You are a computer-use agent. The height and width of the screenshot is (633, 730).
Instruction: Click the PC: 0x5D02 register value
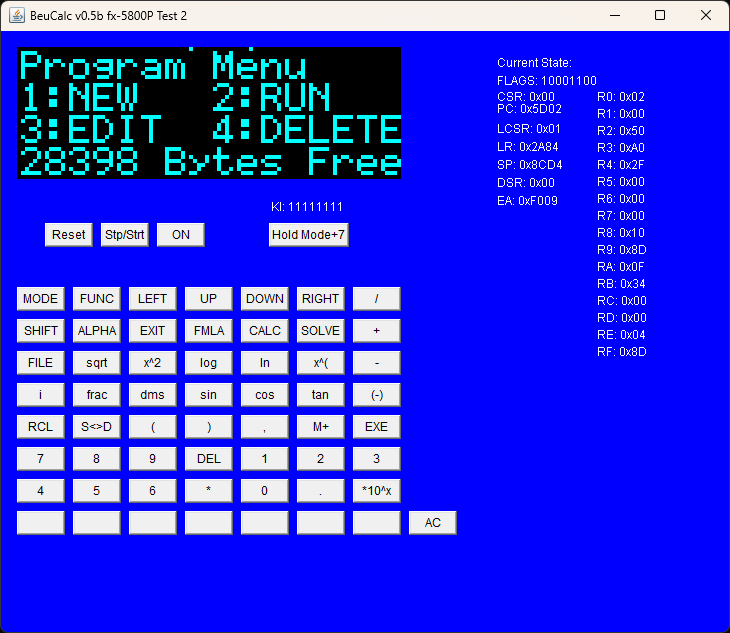point(529,109)
